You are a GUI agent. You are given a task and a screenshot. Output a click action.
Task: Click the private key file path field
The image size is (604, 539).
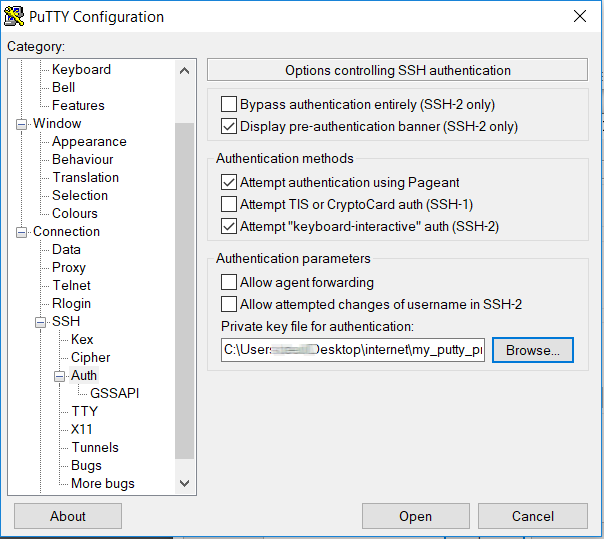coord(352,350)
